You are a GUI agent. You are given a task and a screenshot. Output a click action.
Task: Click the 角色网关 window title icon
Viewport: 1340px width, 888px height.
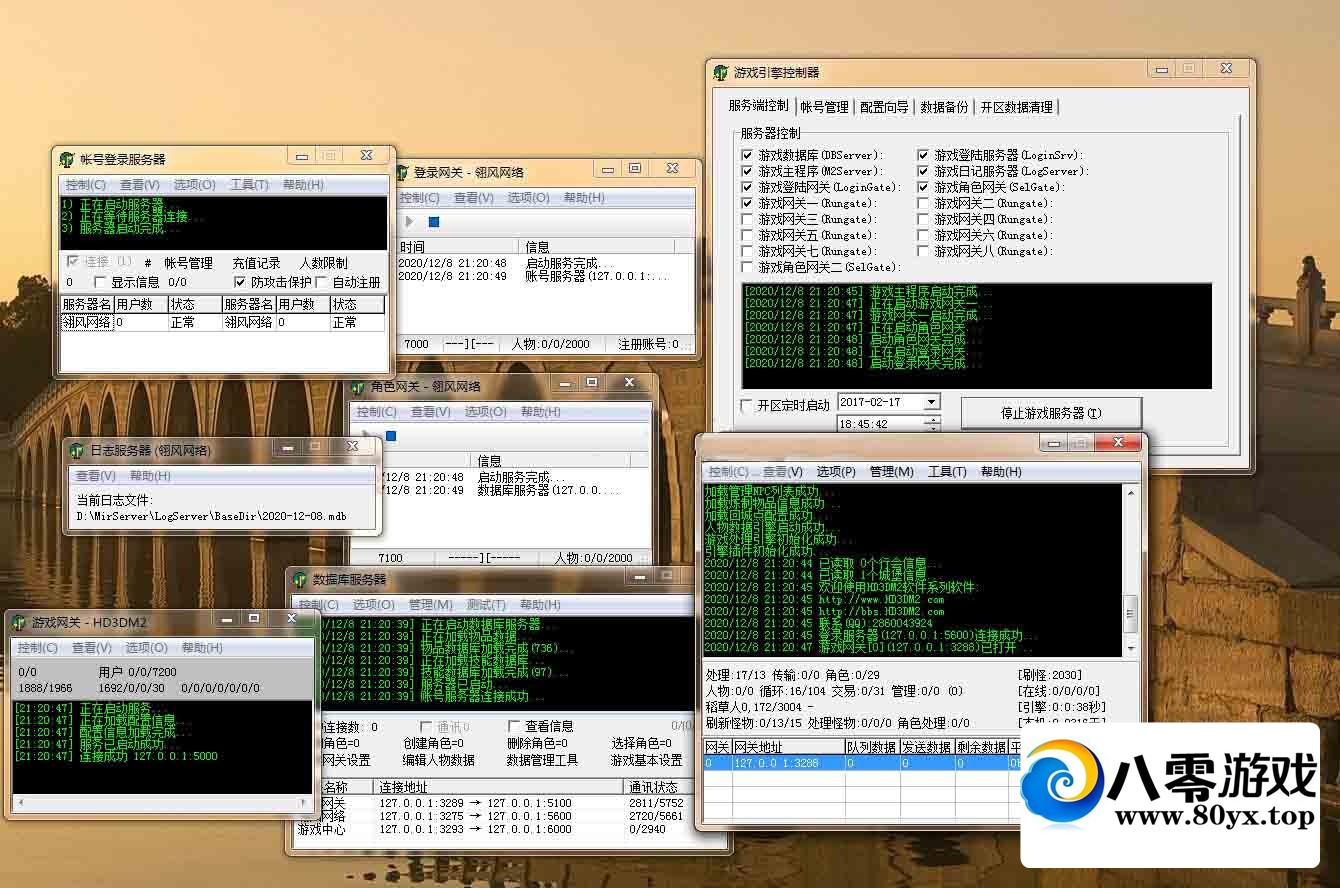pyautogui.click(x=358, y=387)
